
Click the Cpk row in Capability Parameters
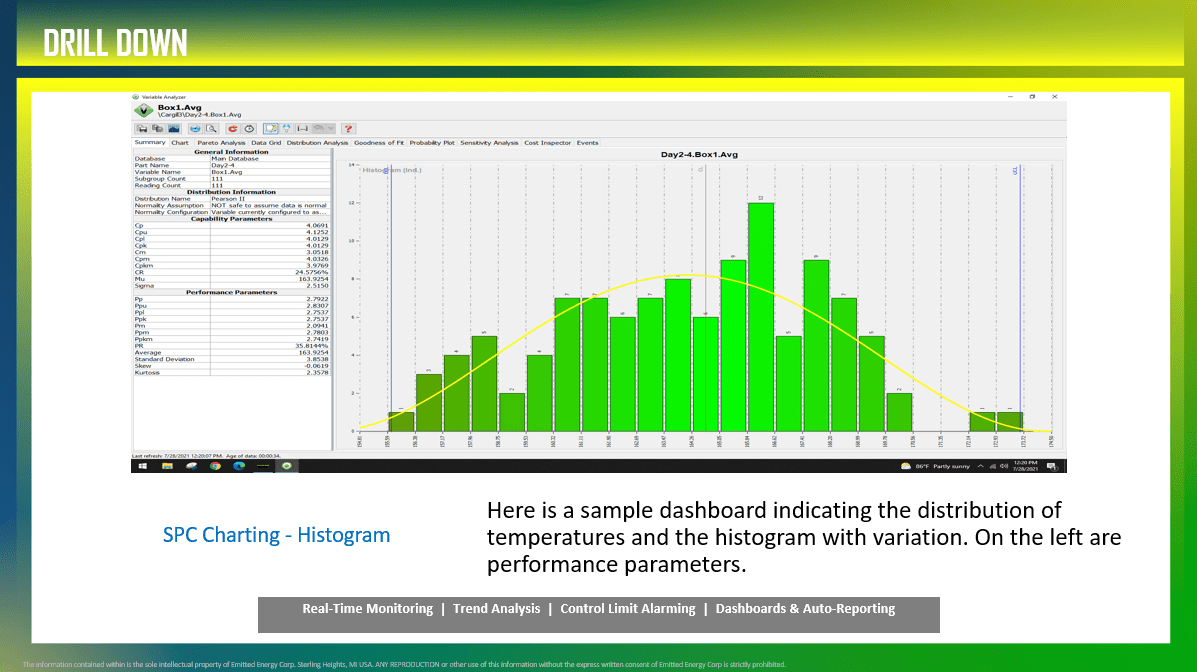coord(231,245)
